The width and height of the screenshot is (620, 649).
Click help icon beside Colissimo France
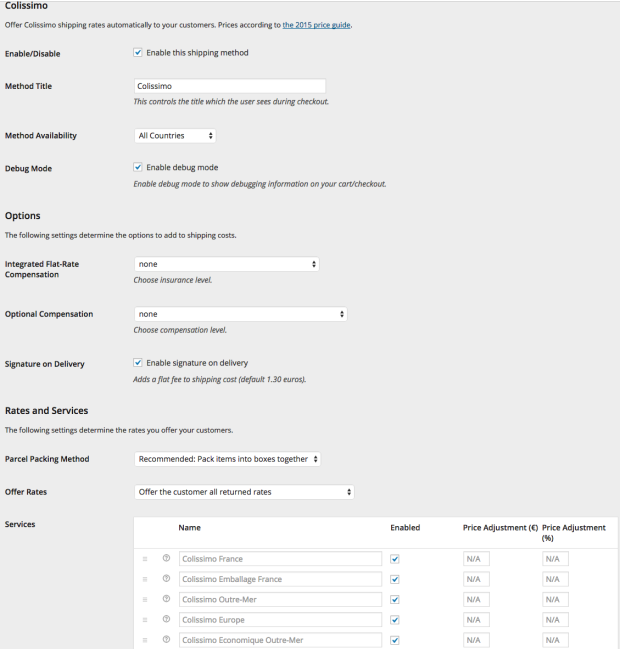pyautogui.click(x=166, y=559)
